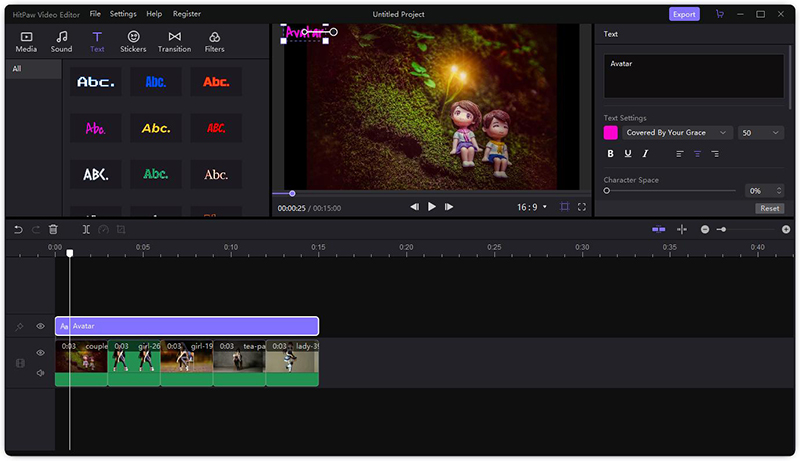Hide the video track with eye icon
Viewport: 800px width, 461px height.
41,353
